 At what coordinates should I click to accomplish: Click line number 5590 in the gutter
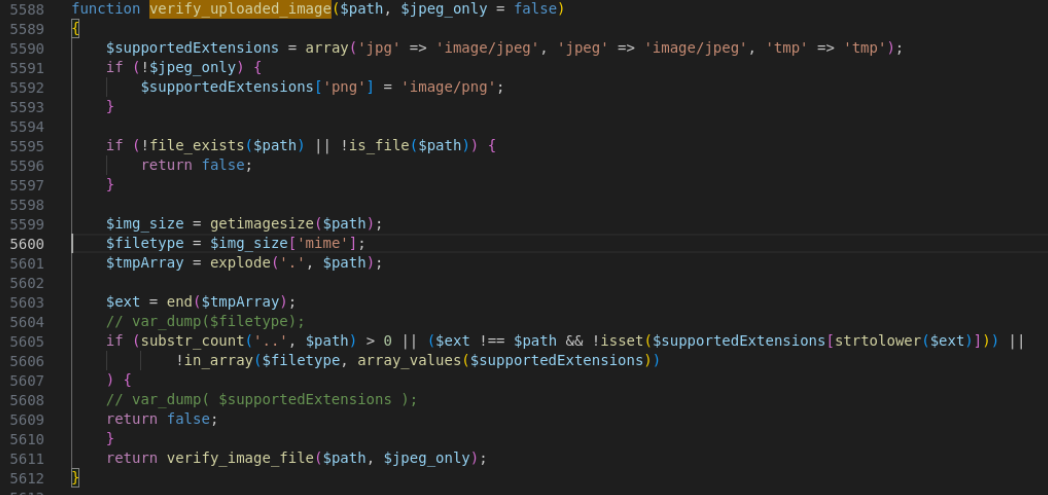pos(27,48)
